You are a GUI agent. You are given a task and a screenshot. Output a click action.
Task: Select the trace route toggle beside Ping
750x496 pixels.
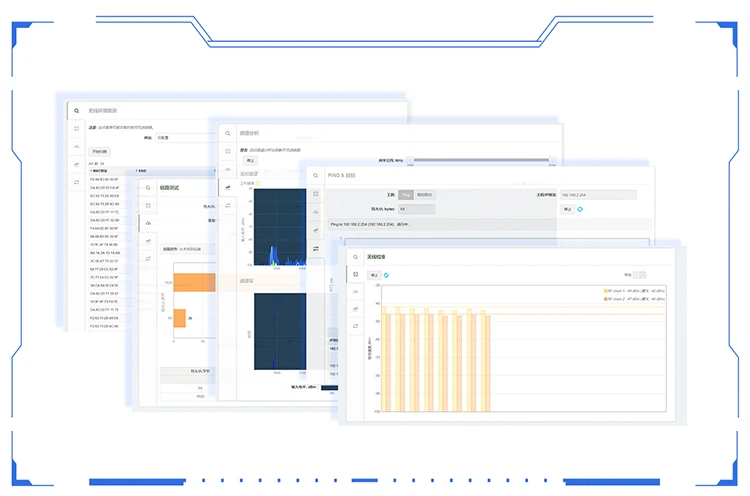click(424, 195)
